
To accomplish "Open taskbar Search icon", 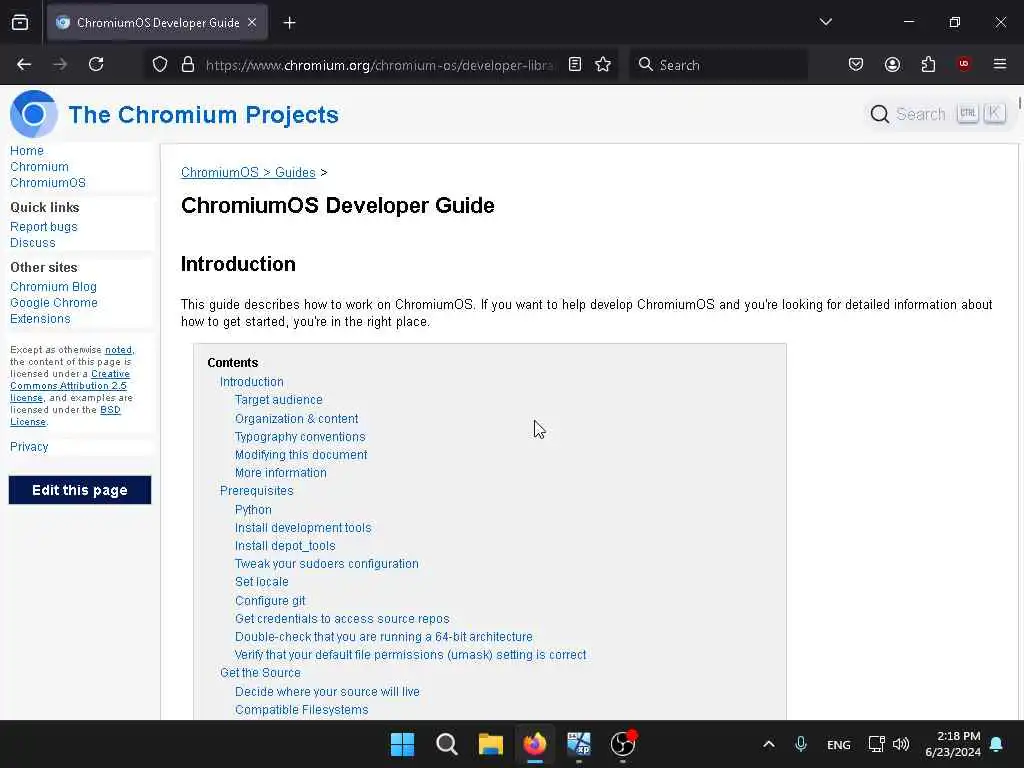I will pos(447,744).
